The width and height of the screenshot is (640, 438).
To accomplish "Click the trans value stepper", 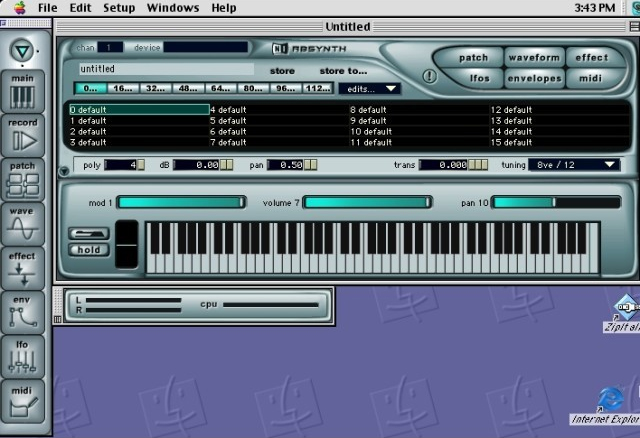I will [478, 165].
